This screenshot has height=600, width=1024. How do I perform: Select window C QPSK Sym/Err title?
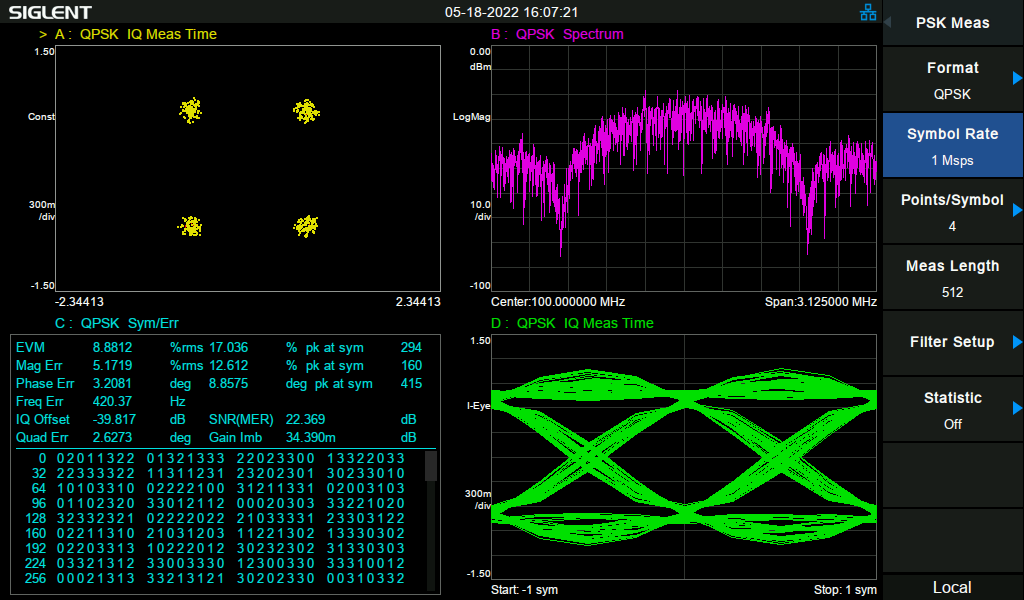point(117,323)
